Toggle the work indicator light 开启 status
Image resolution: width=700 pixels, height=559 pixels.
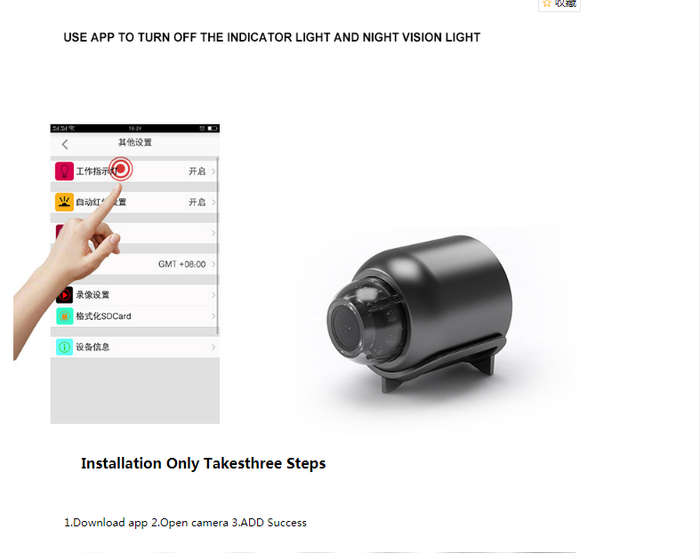(x=197, y=171)
